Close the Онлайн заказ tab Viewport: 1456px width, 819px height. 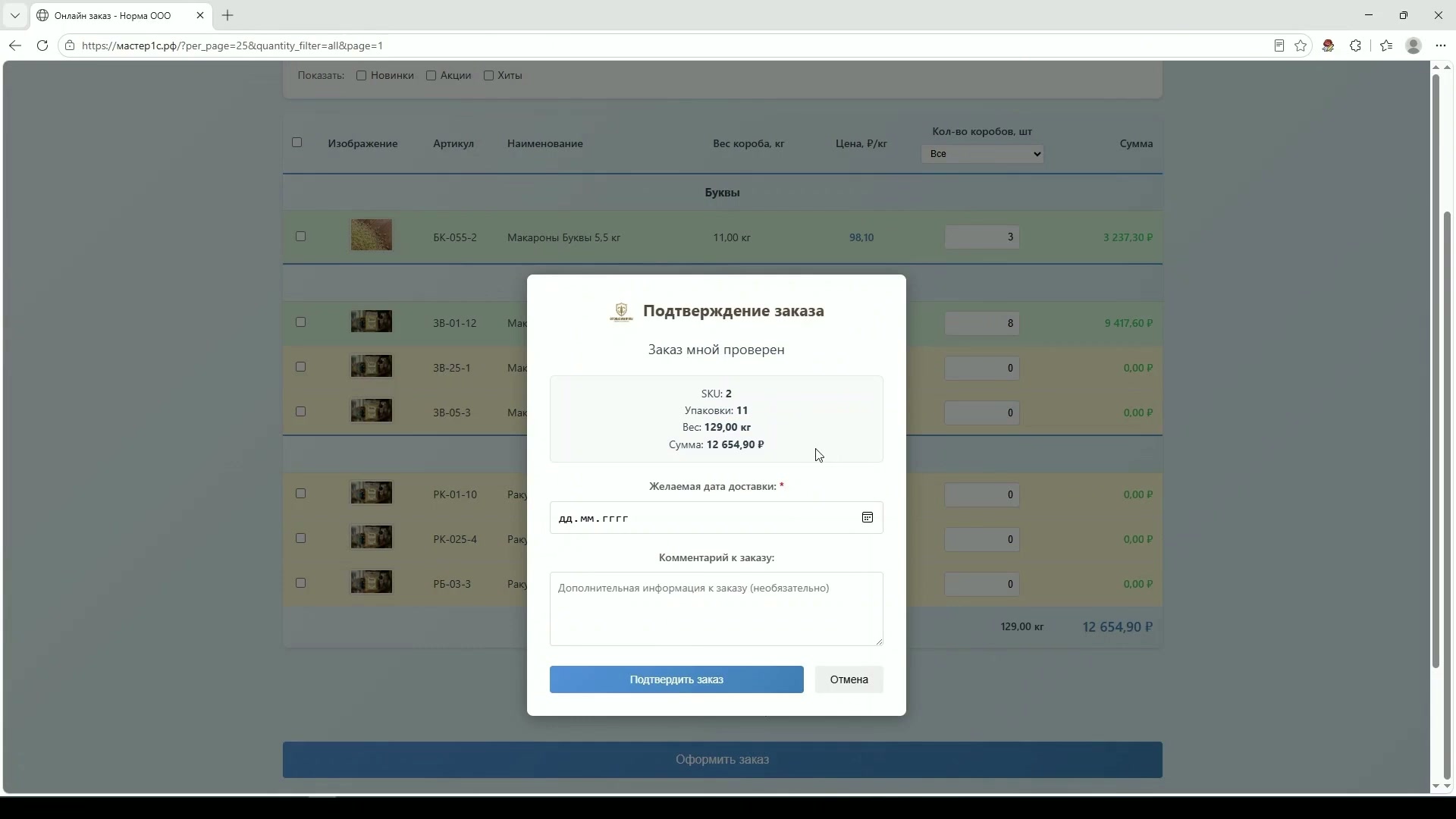click(x=200, y=15)
